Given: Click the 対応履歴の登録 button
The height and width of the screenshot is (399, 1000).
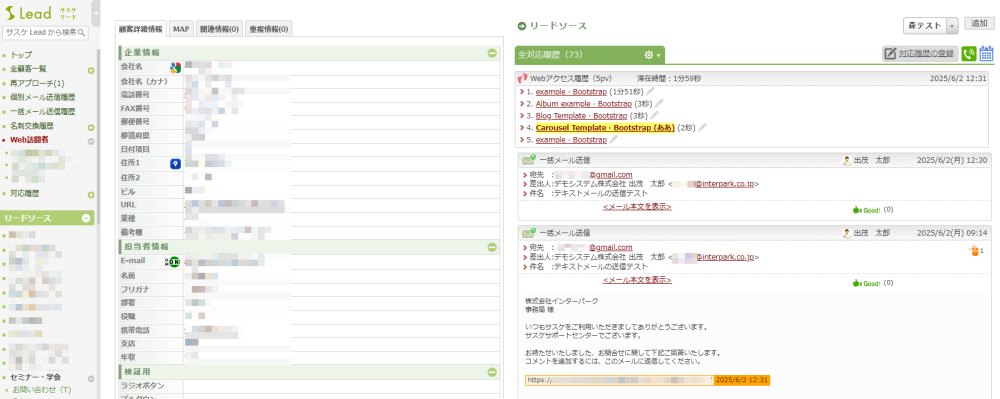Looking at the screenshot, I should click(x=920, y=54).
